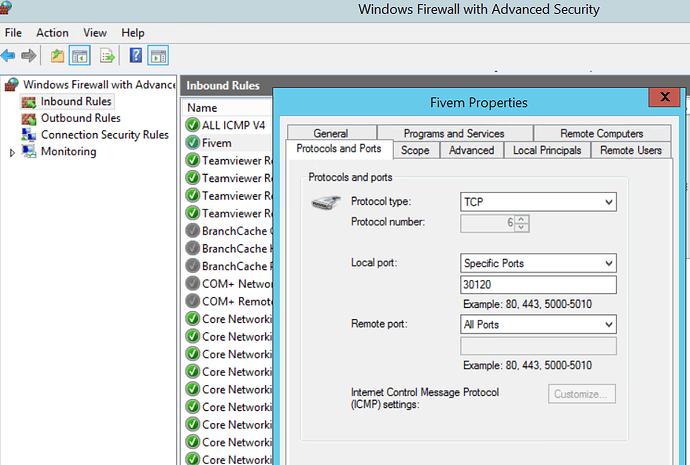Expand the Monitoring node arrow

point(12,153)
